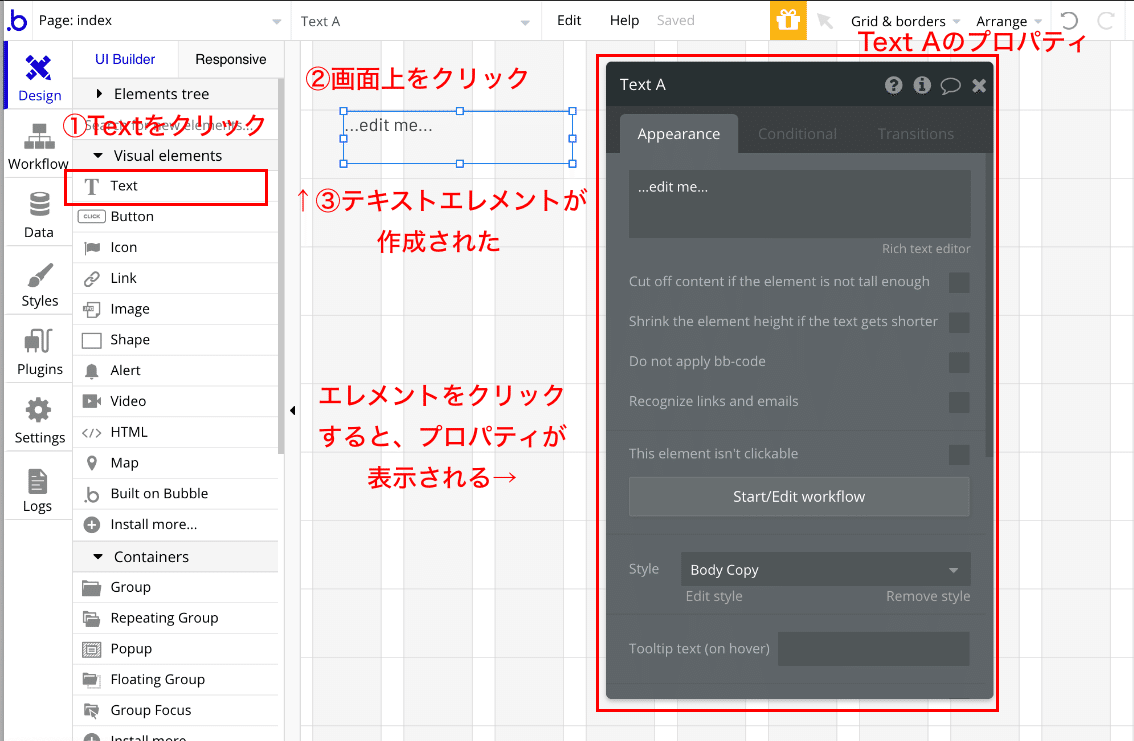This screenshot has height=741, width=1134.
Task: Select the Floating Group container
Action: click(176, 680)
